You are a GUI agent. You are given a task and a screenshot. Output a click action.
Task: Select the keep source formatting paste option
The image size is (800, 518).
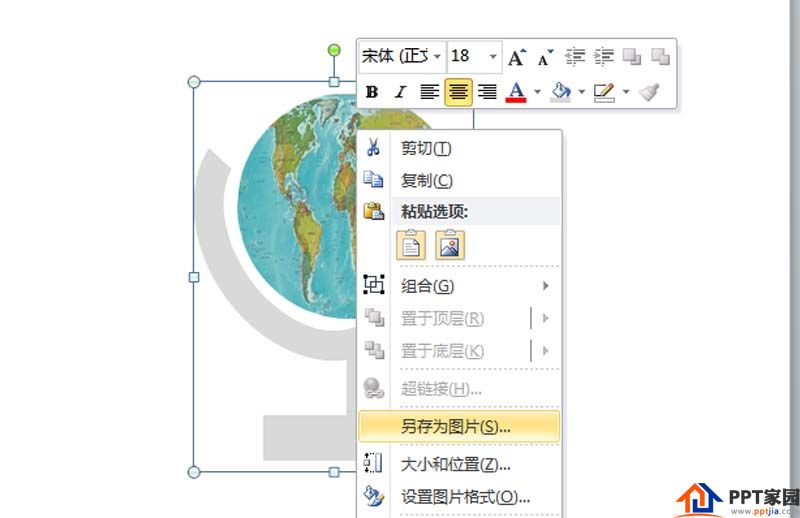click(412, 245)
